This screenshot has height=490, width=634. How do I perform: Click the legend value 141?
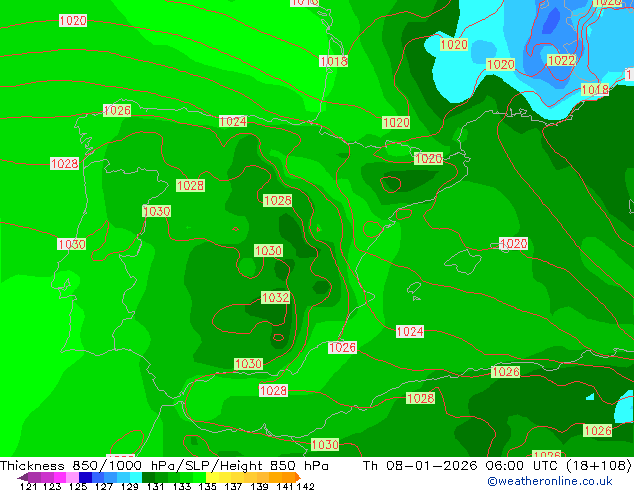pos(285,486)
